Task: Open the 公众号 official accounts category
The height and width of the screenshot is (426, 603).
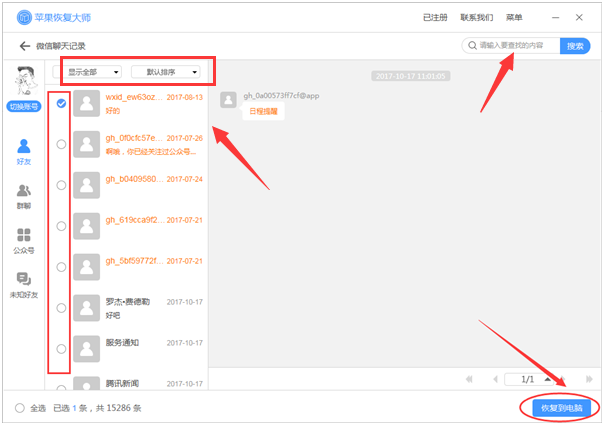Action: pyautogui.click(x=24, y=241)
